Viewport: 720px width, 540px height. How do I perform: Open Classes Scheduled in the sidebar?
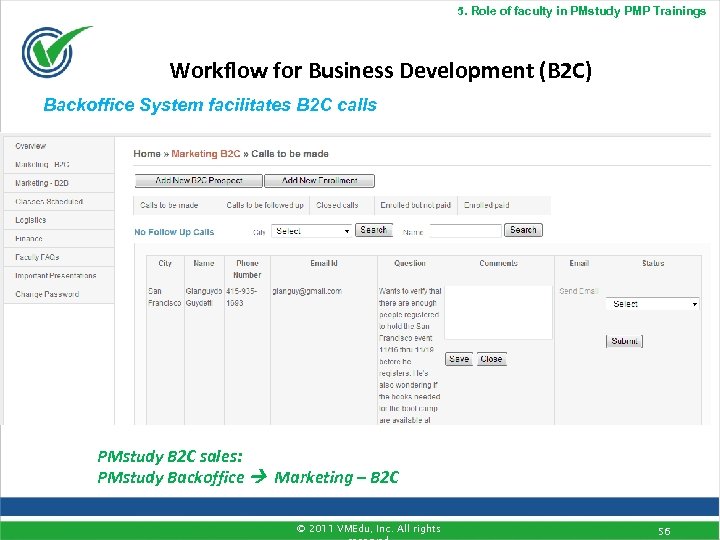coord(49,202)
